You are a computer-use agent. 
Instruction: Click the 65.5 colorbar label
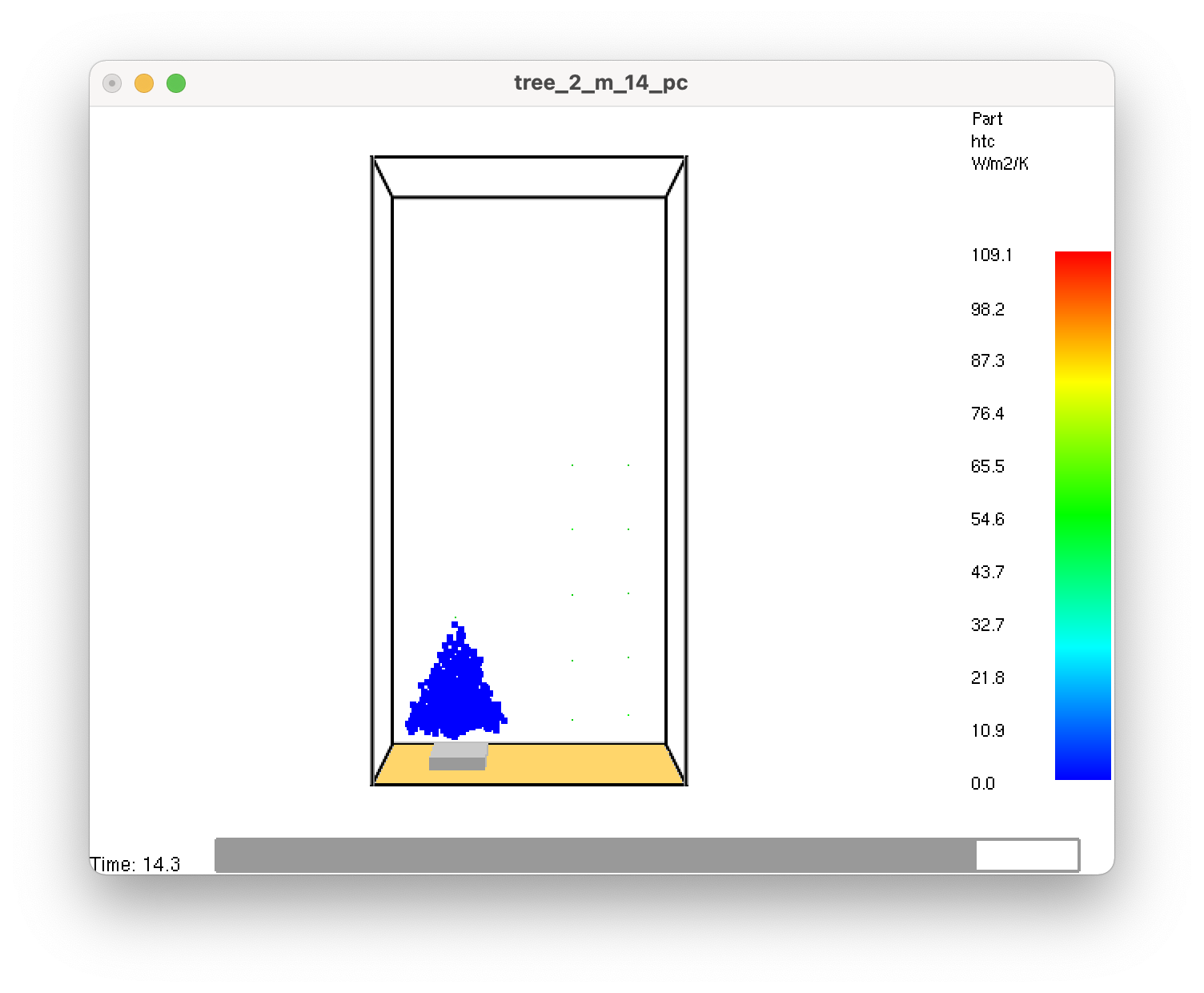987,467
